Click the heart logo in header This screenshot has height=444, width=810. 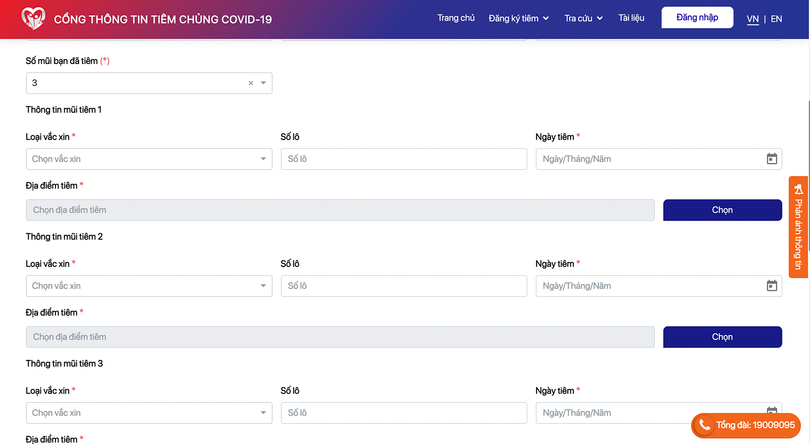tap(34, 18)
